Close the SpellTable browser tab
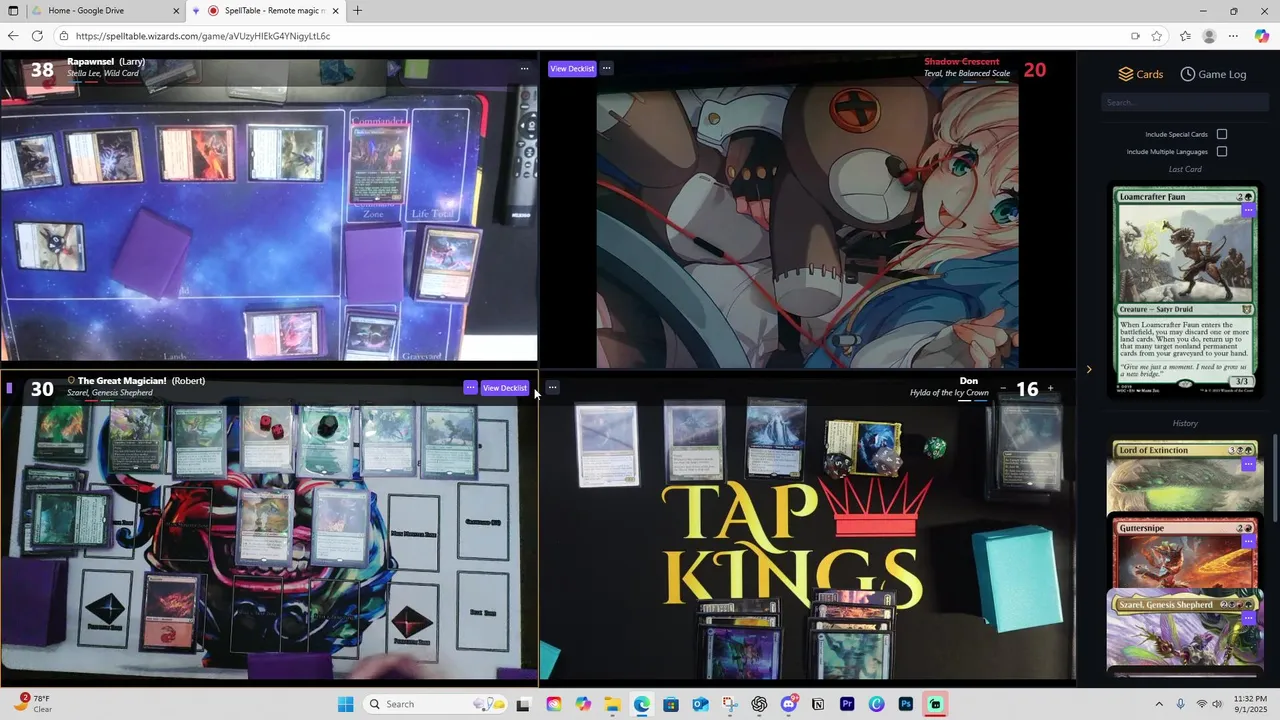 click(336, 11)
